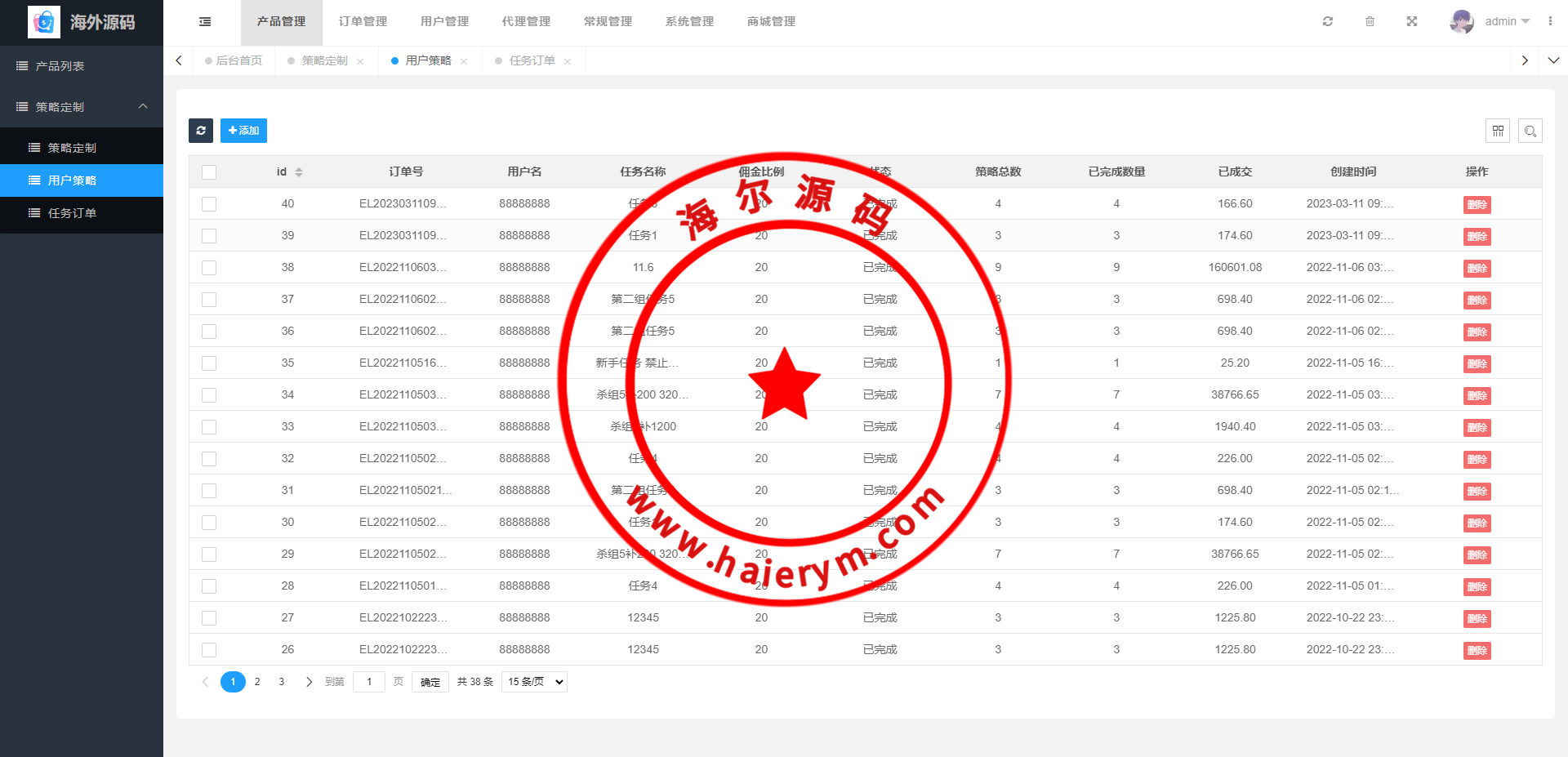The width and height of the screenshot is (1568, 757).
Task: Select the checkbox for row id 40
Action: coord(209,204)
